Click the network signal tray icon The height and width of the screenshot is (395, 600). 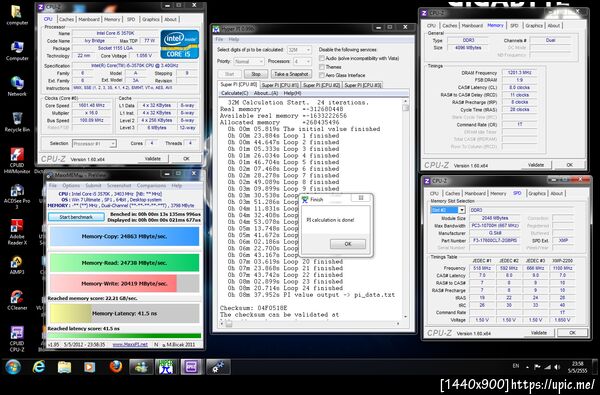pyautogui.click(x=548, y=367)
